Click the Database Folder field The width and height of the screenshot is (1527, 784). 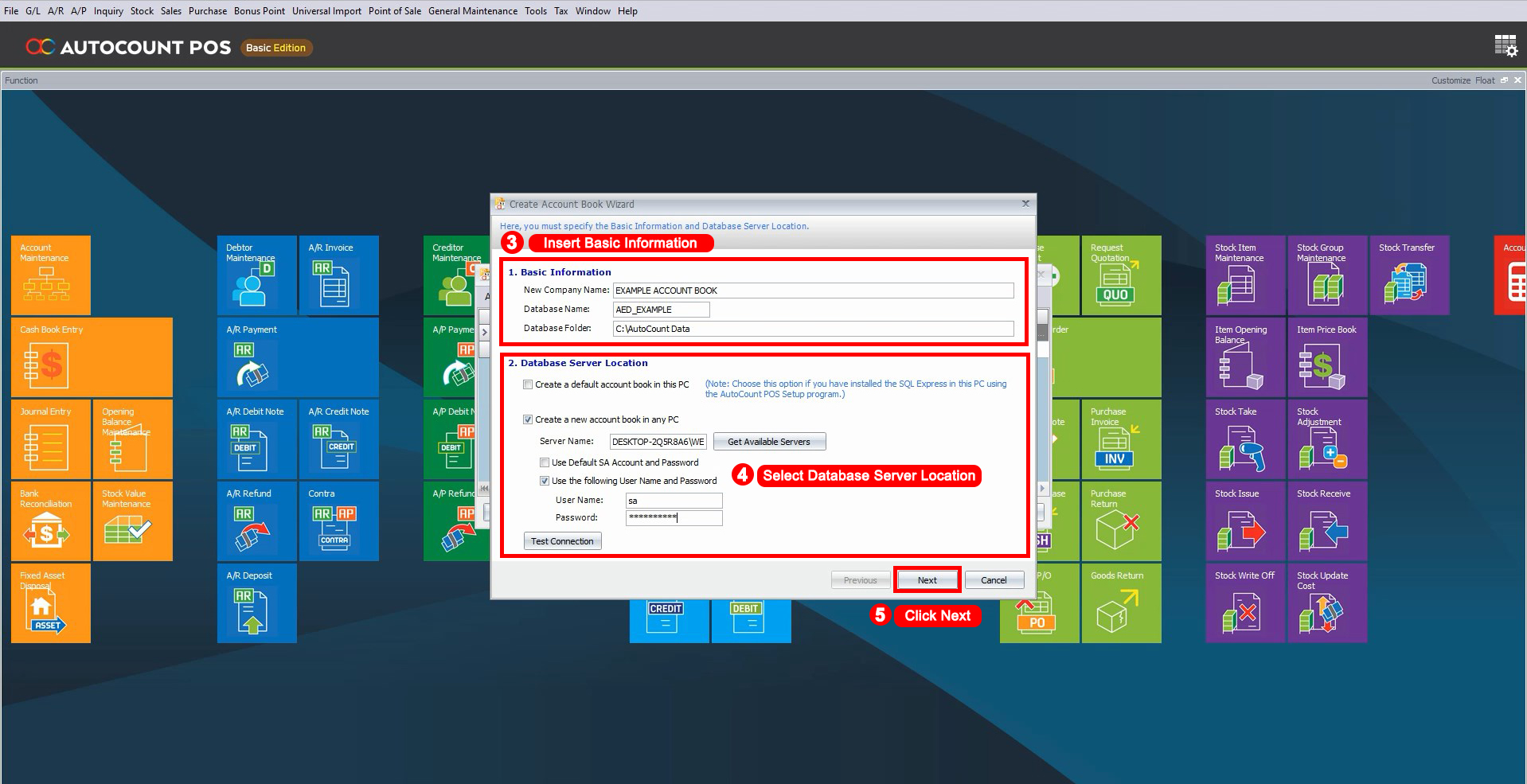813,329
